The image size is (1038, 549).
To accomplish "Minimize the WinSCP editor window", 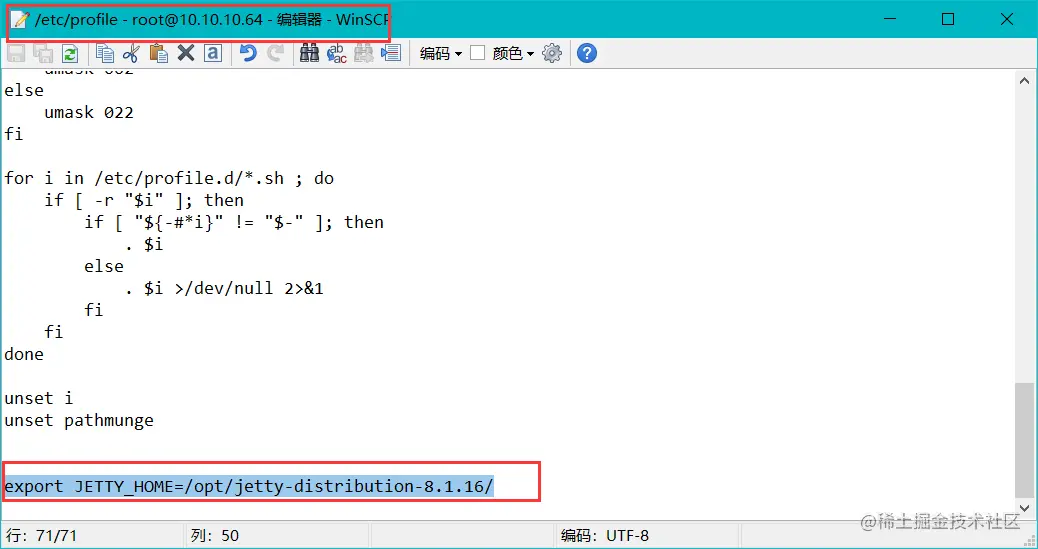I will (x=889, y=19).
